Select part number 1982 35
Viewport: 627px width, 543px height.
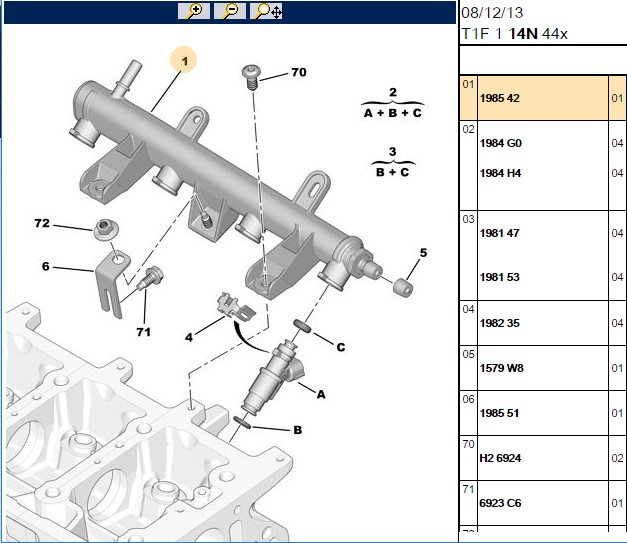coord(499,323)
